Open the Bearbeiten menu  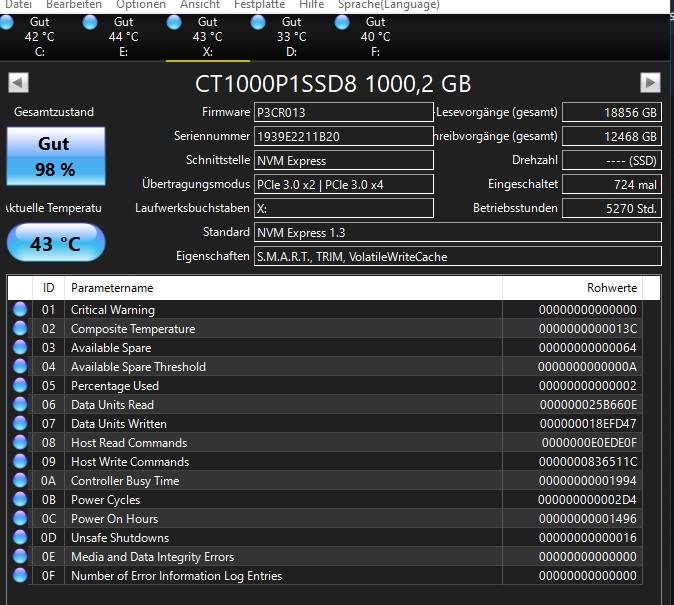click(74, 5)
